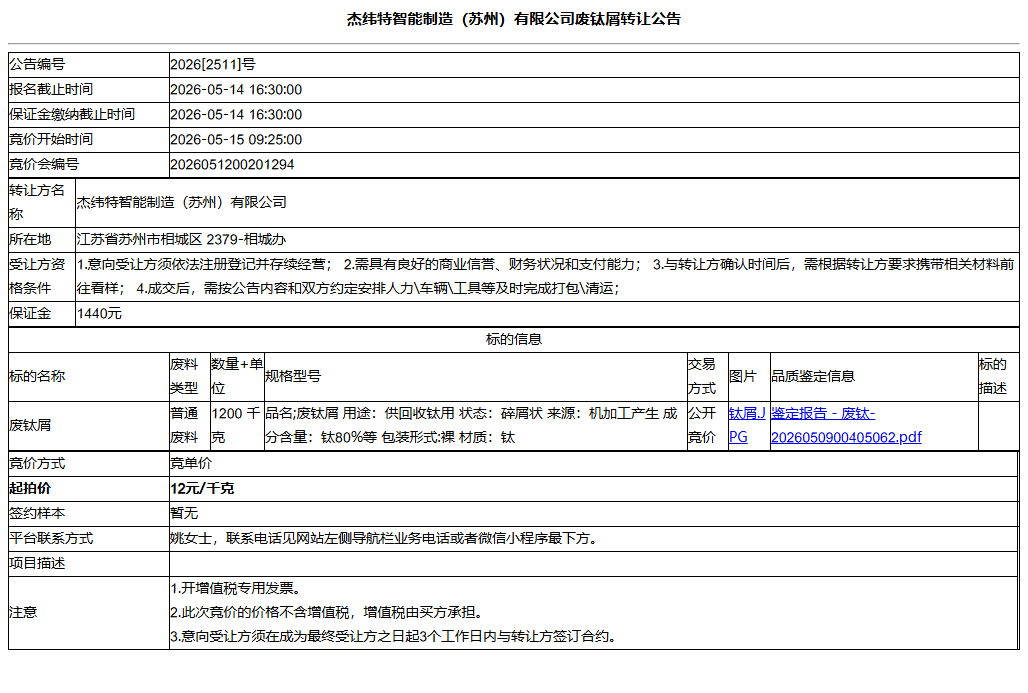Click the 公告编号 label cell

(x=89, y=64)
